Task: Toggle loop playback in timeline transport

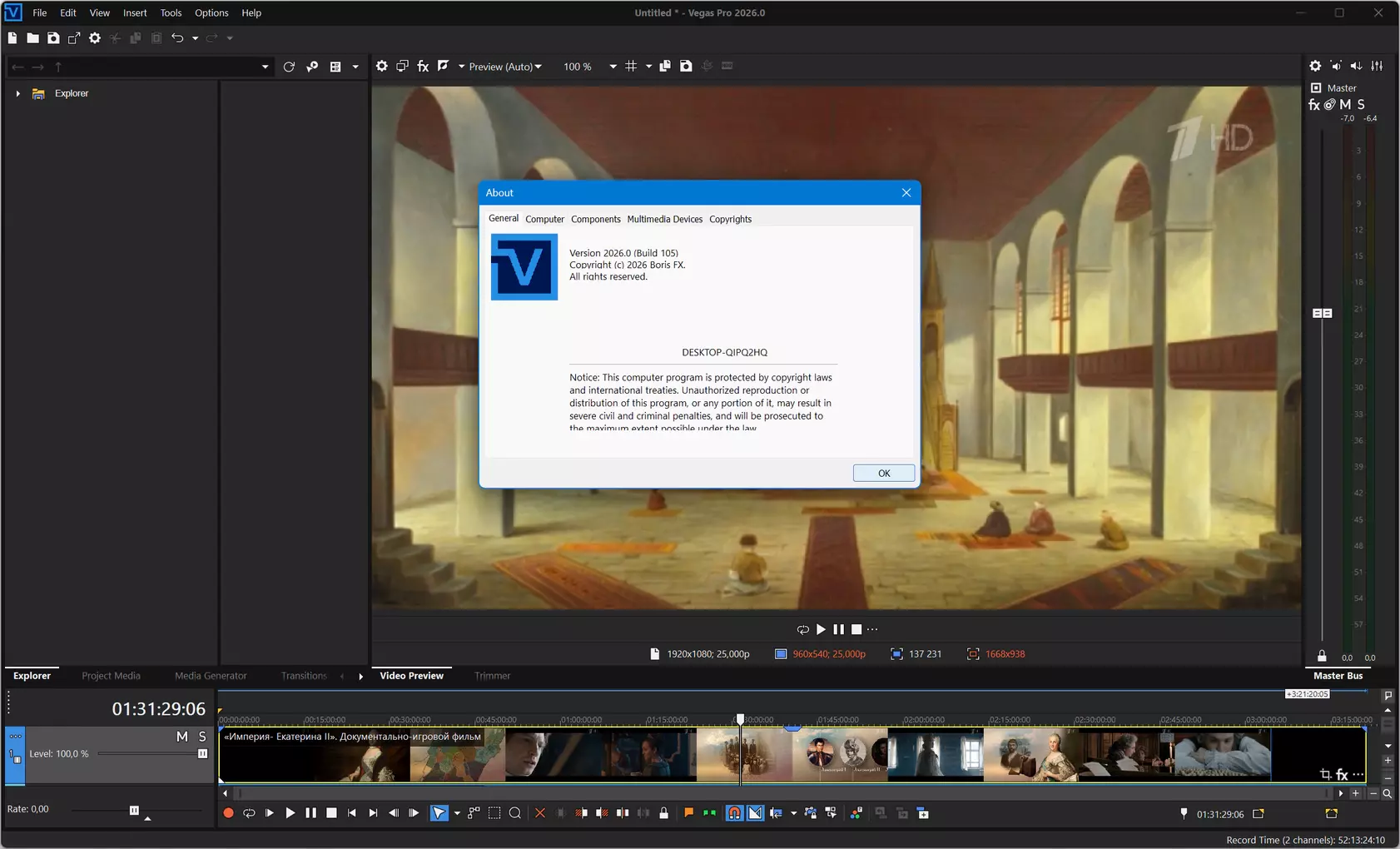Action: (x=249, y=813)
